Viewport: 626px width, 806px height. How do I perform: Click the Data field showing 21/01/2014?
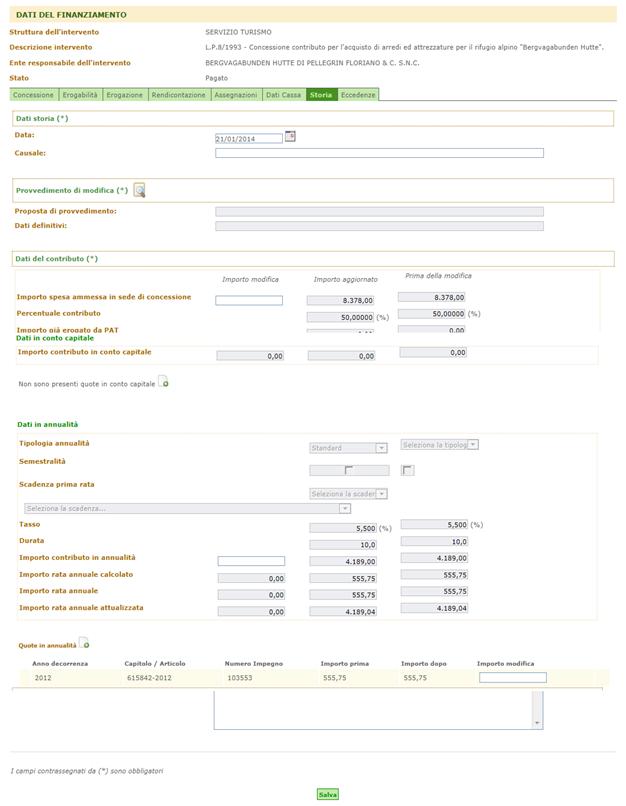[249, 139]
